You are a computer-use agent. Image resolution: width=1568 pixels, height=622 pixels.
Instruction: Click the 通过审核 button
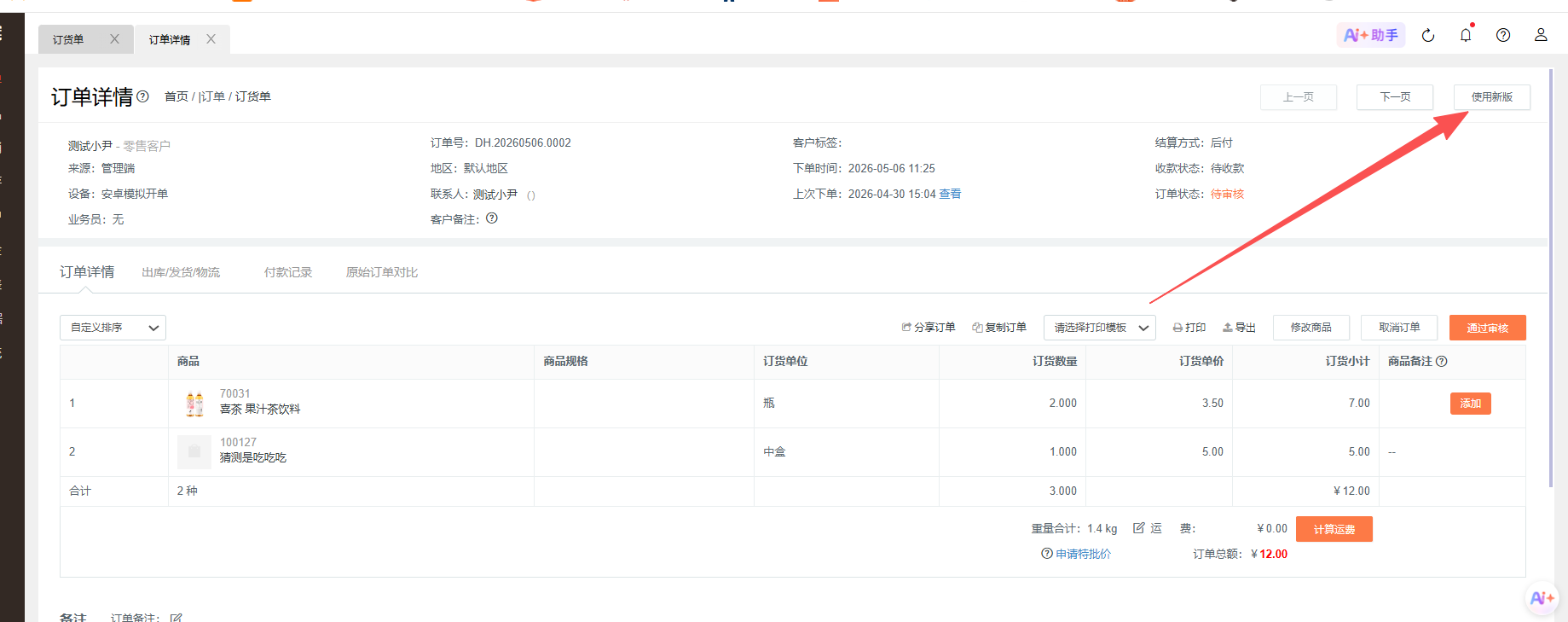pyautogui.click(x=1488, y=328)
